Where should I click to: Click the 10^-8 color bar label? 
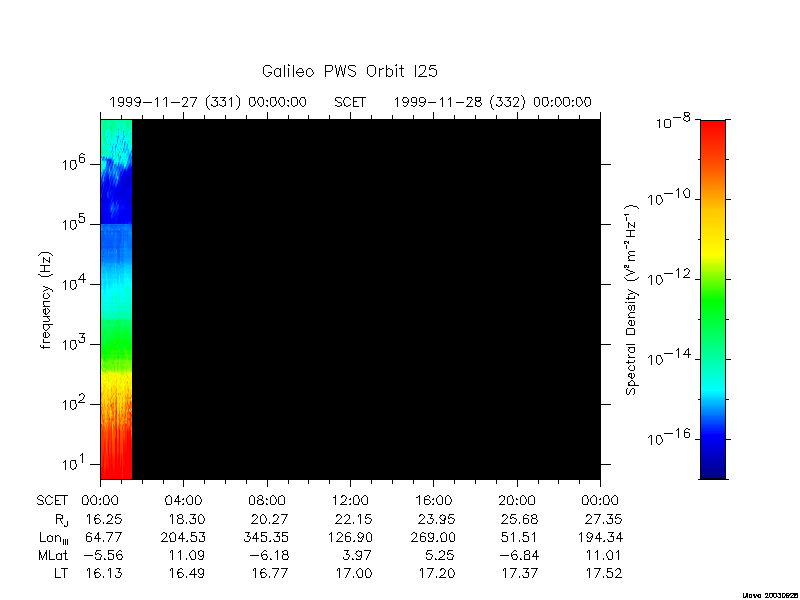coord(673,121)
